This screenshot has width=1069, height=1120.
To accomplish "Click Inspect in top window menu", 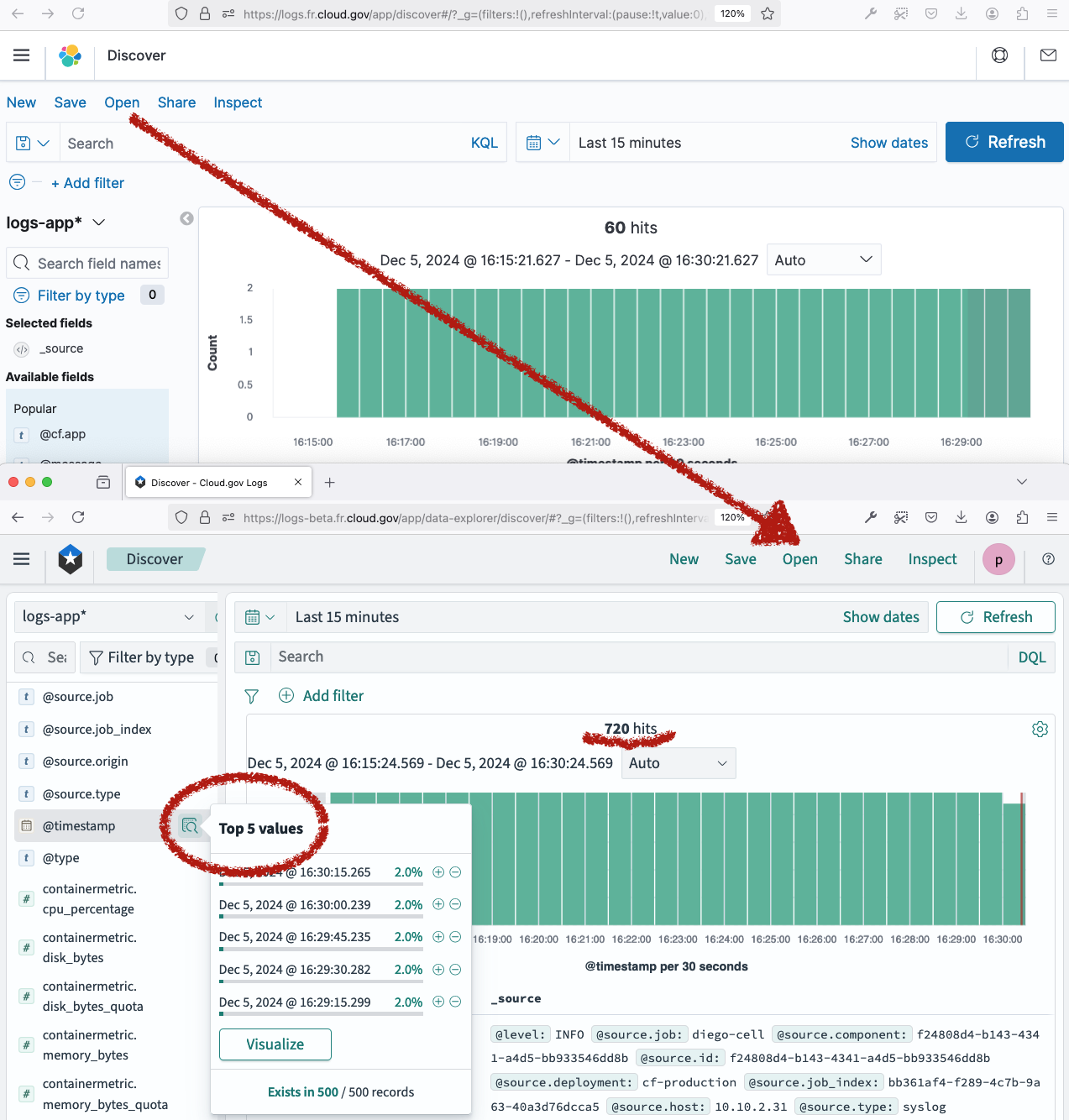I will [238, 102].
